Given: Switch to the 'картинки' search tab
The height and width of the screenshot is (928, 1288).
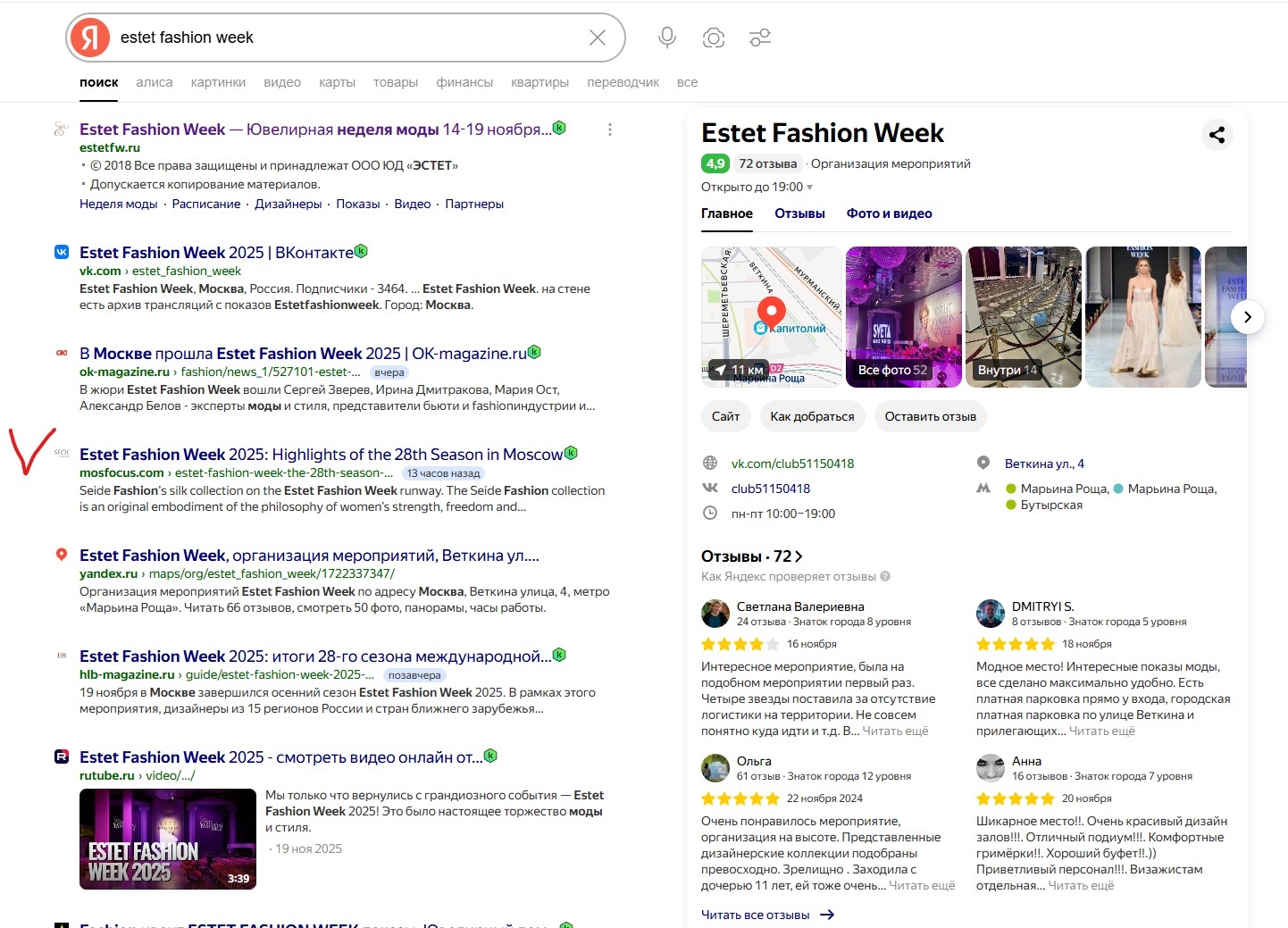Looking at the screenshot, I should click(x=218, y=82).
